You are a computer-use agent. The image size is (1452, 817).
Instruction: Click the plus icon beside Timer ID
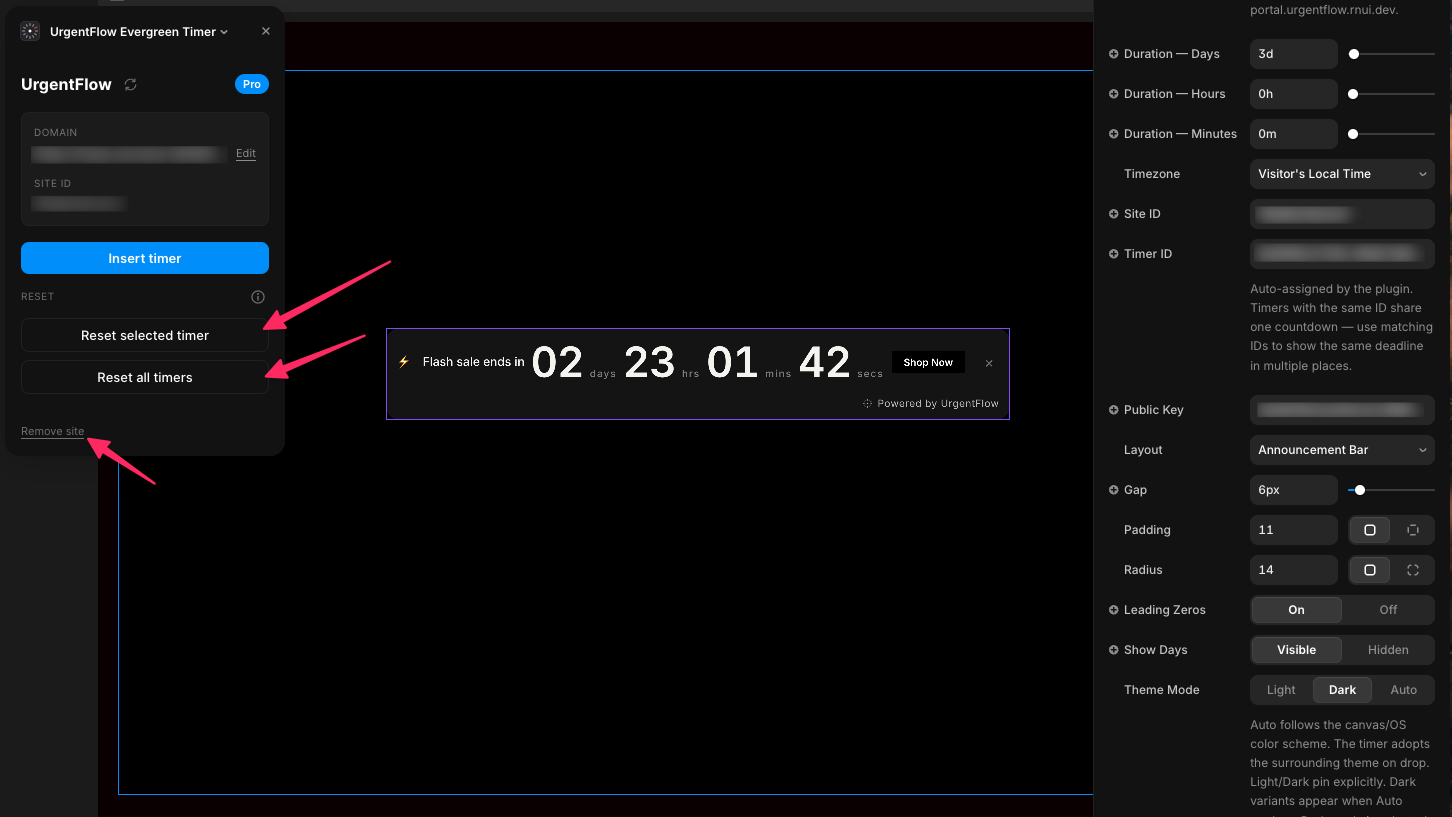pyautogui.click(x=1114, y=254)
